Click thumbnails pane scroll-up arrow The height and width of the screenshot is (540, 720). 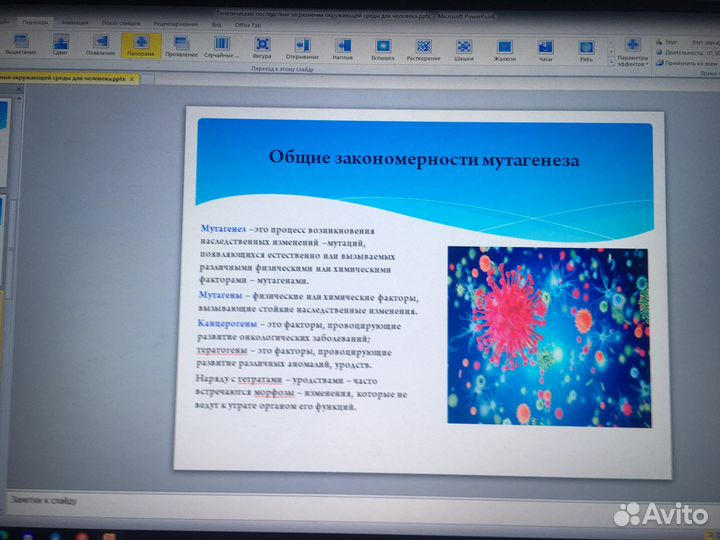(19, 98)
